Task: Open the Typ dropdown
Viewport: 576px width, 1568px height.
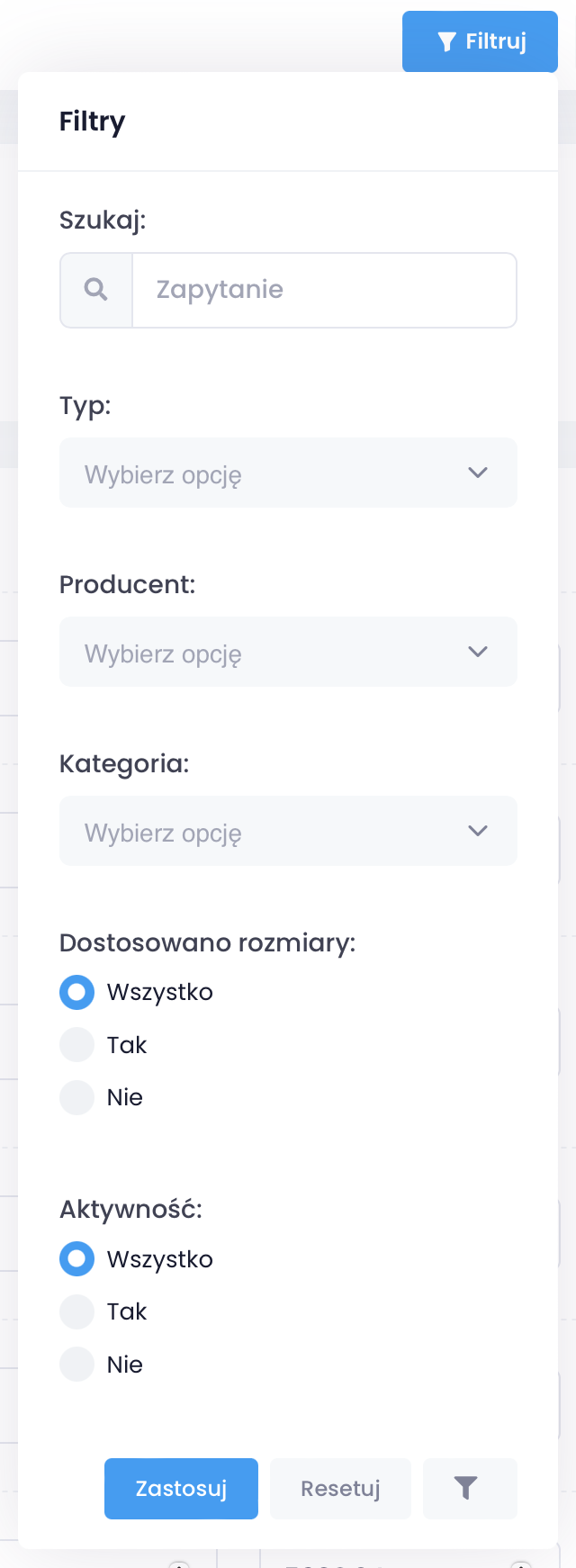Action: click(270, 473)
